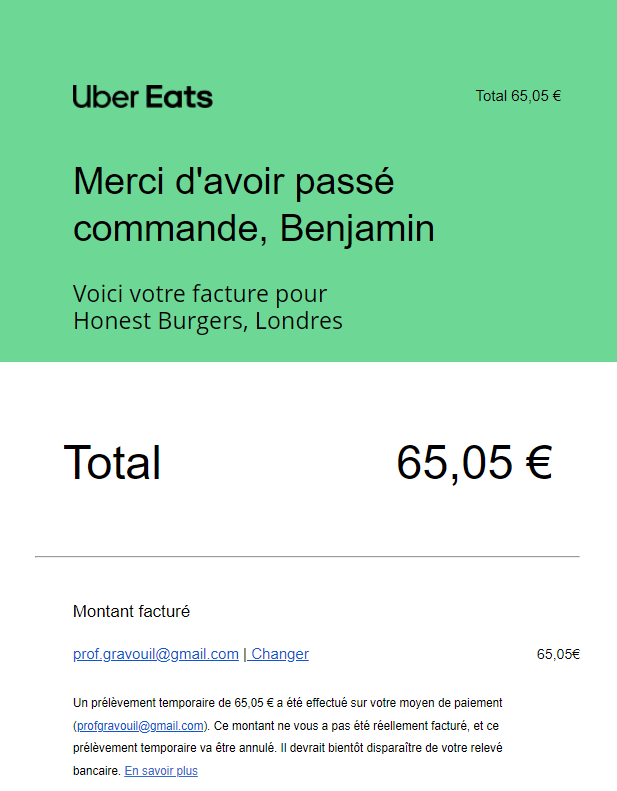
Task: Click the "Merci d'avoir passé" heading line
Action: 234,182
